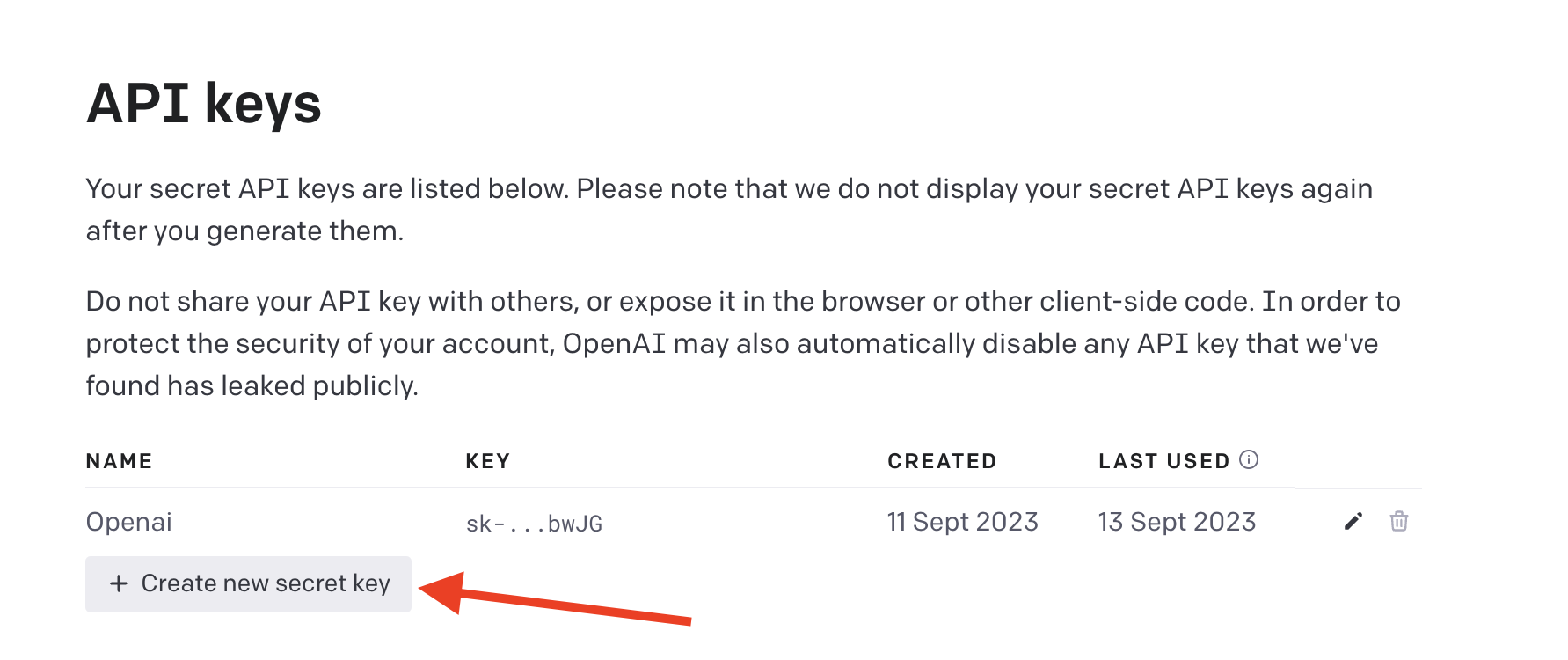Click the pencil edit icon for Openai key

click(1353, 522)
